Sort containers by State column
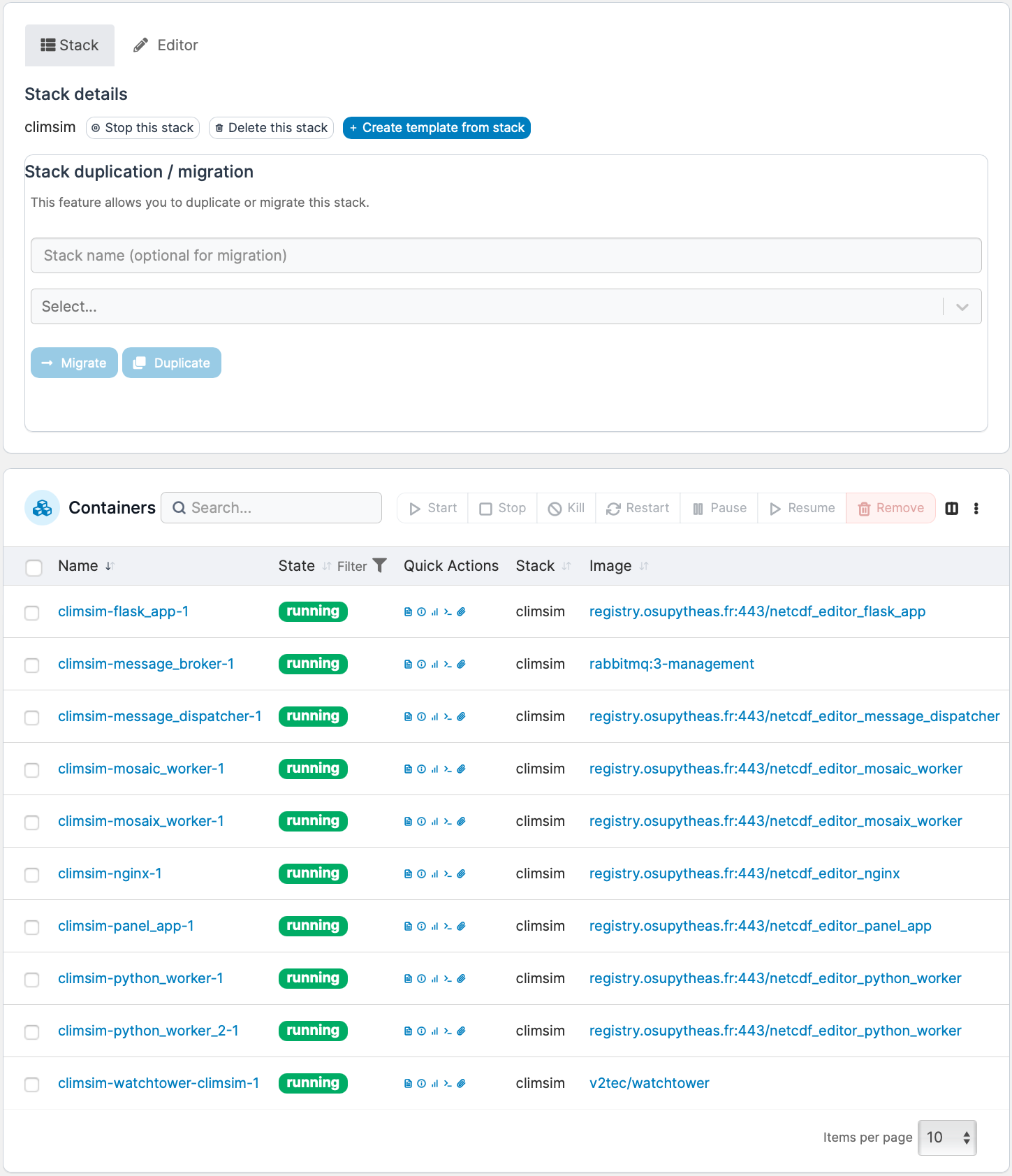1012x1176 pixels. pyautogui.click(x=305, y=566)
